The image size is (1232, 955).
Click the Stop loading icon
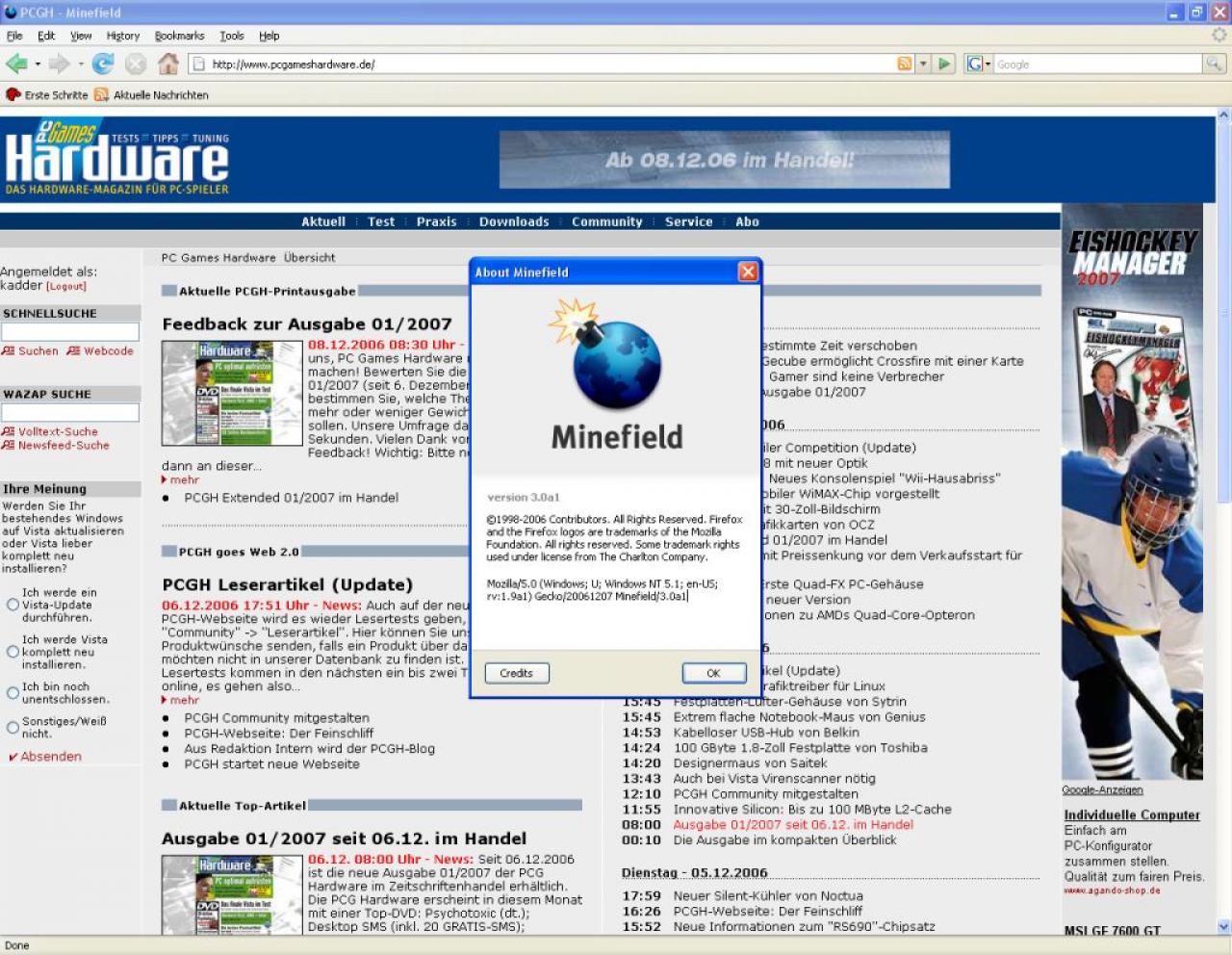(x=136, y=65)
